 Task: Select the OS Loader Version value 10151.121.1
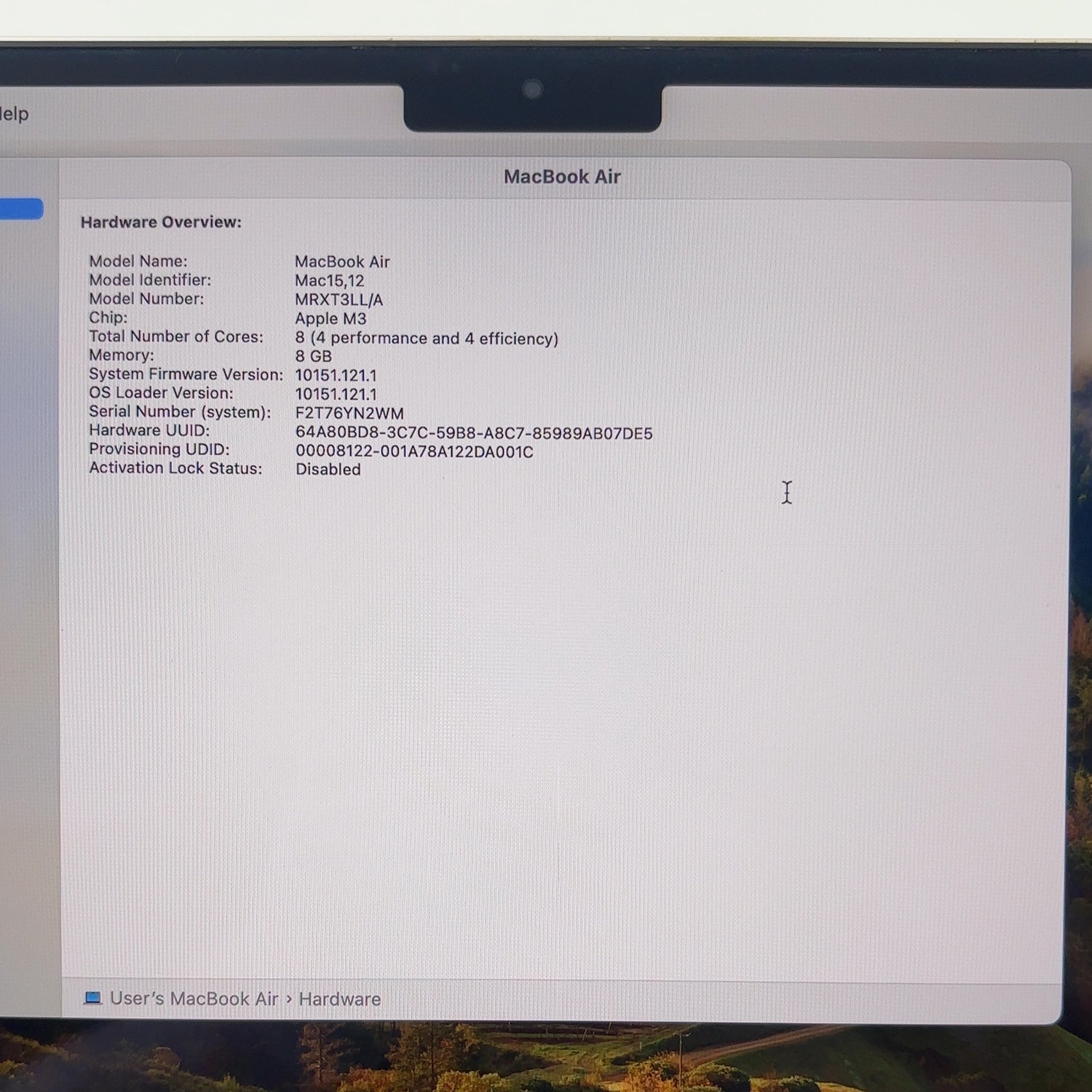point(336,395)
